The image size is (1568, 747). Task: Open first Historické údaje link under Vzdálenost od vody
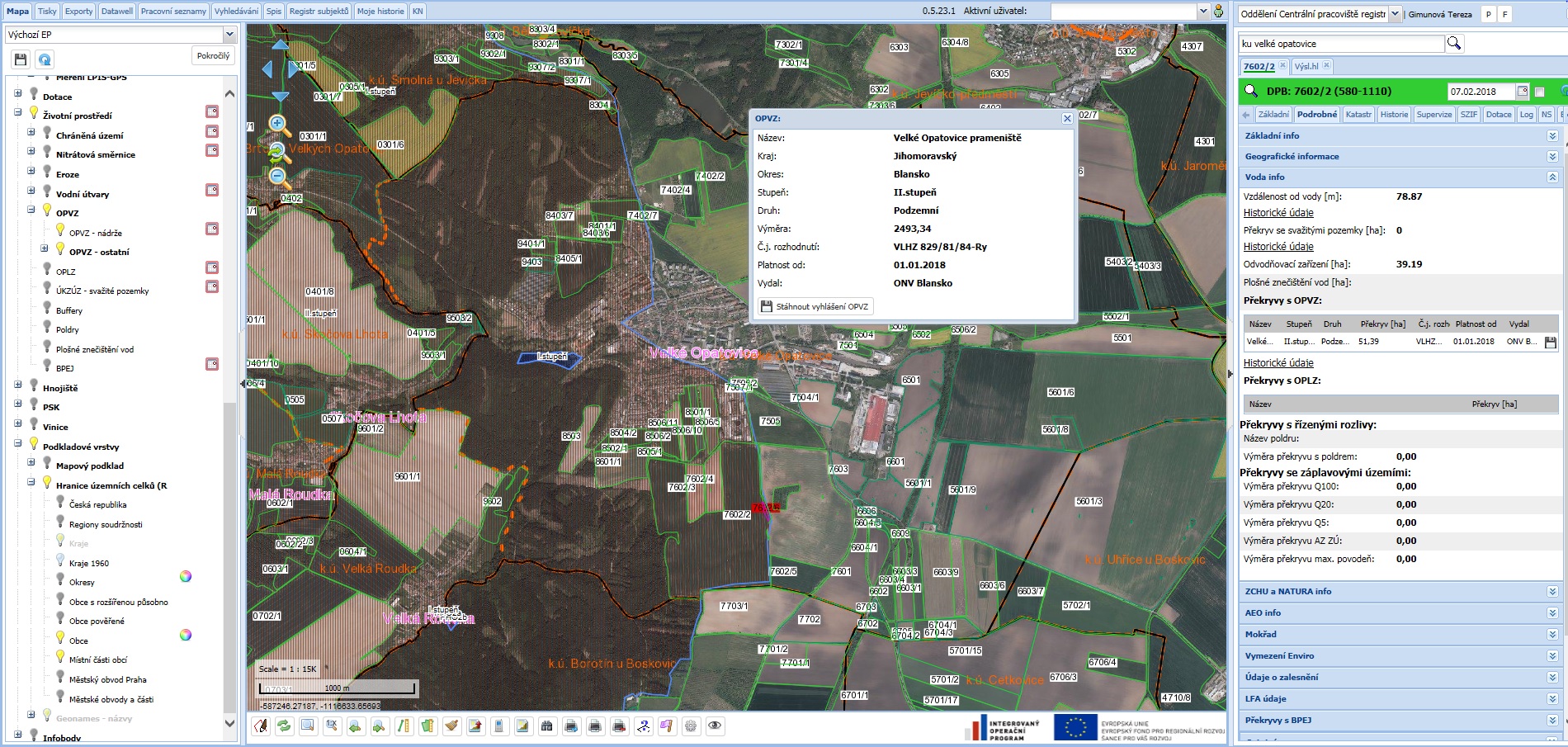1278,212
